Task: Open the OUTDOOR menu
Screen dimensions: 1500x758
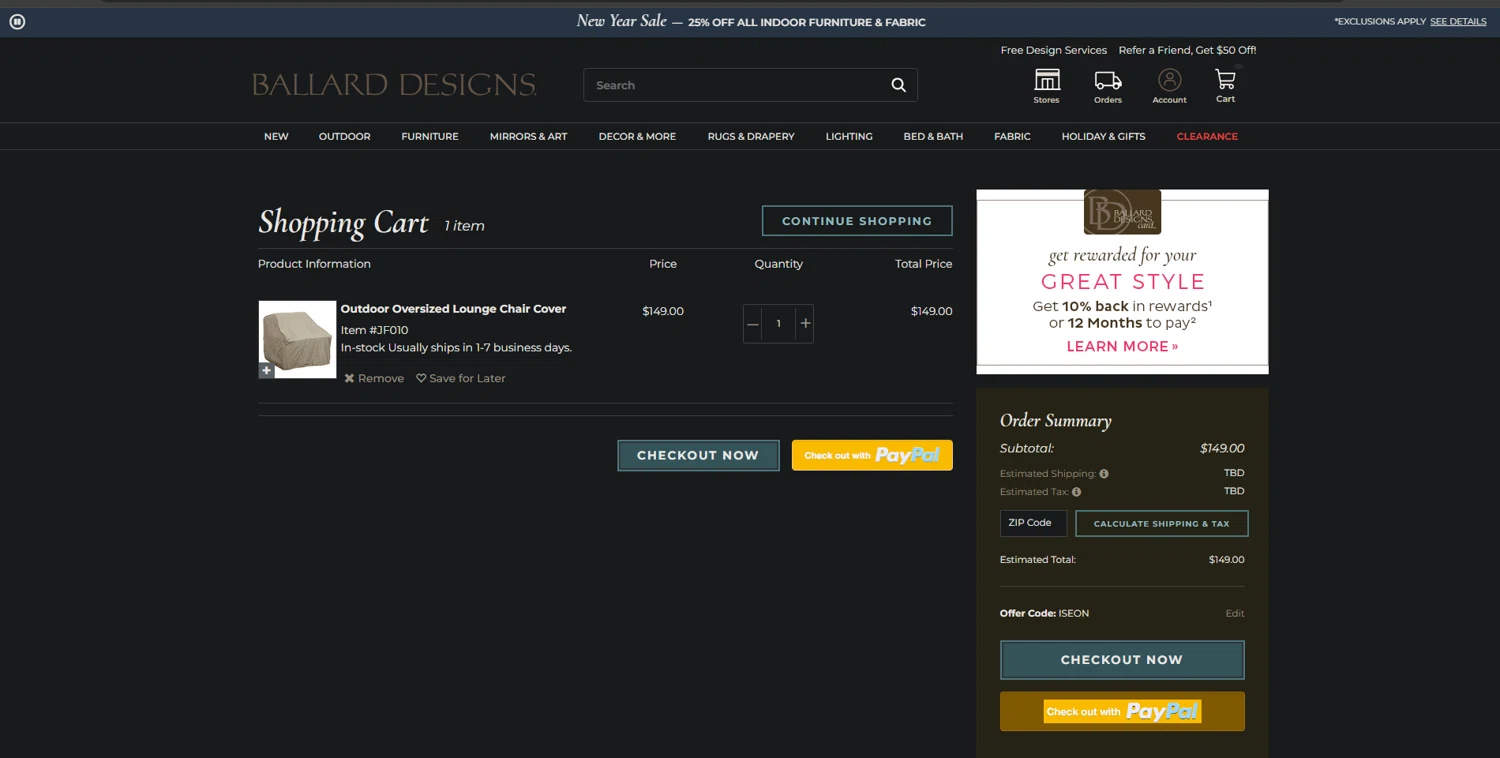Action: (345, 136)
